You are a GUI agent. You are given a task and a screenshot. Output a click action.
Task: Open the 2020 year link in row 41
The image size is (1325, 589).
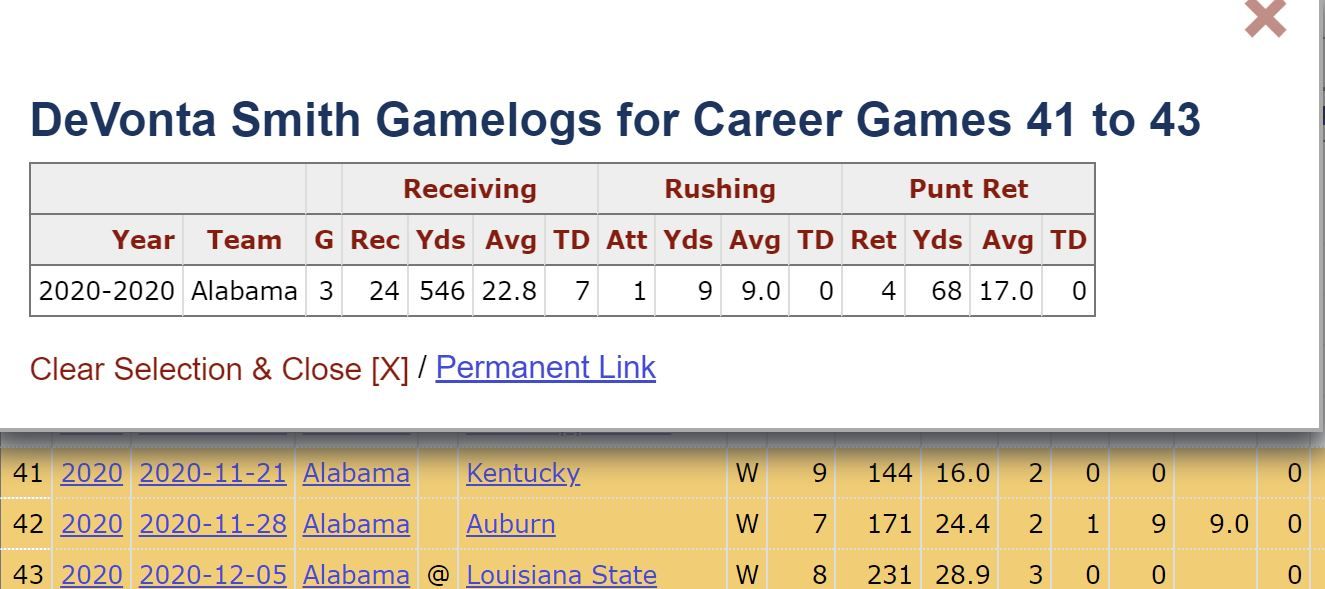(x=92, y=473)
